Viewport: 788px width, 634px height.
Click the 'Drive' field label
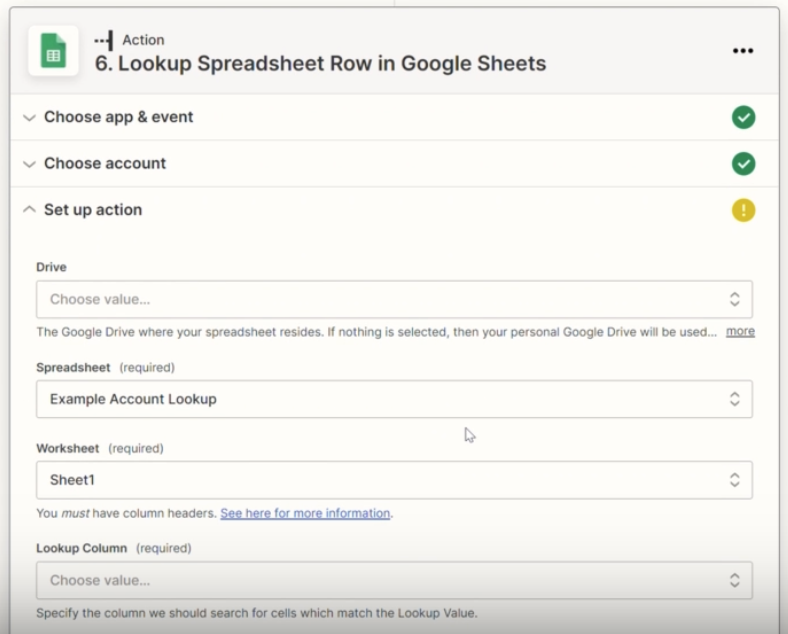51,267
